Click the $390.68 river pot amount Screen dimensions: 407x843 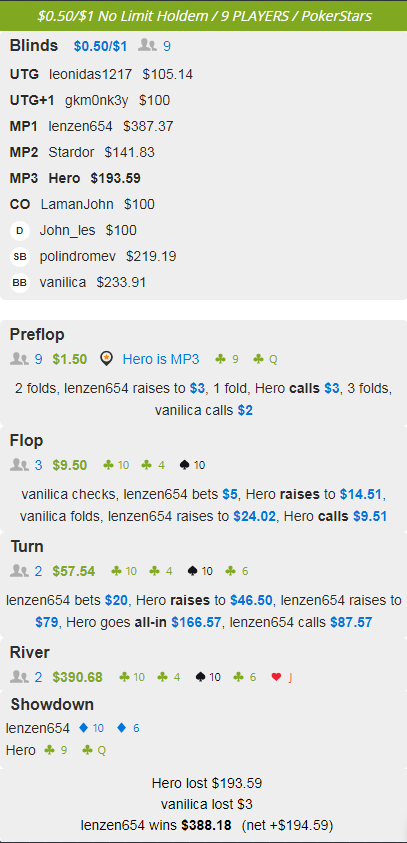77,677
